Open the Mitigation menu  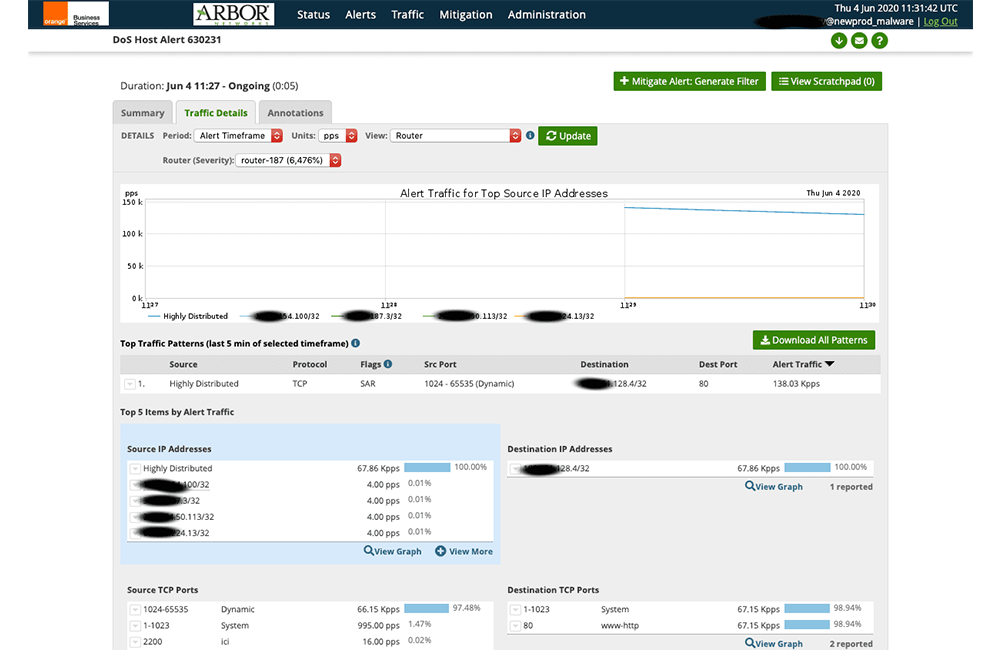click(x=466, y=15)
